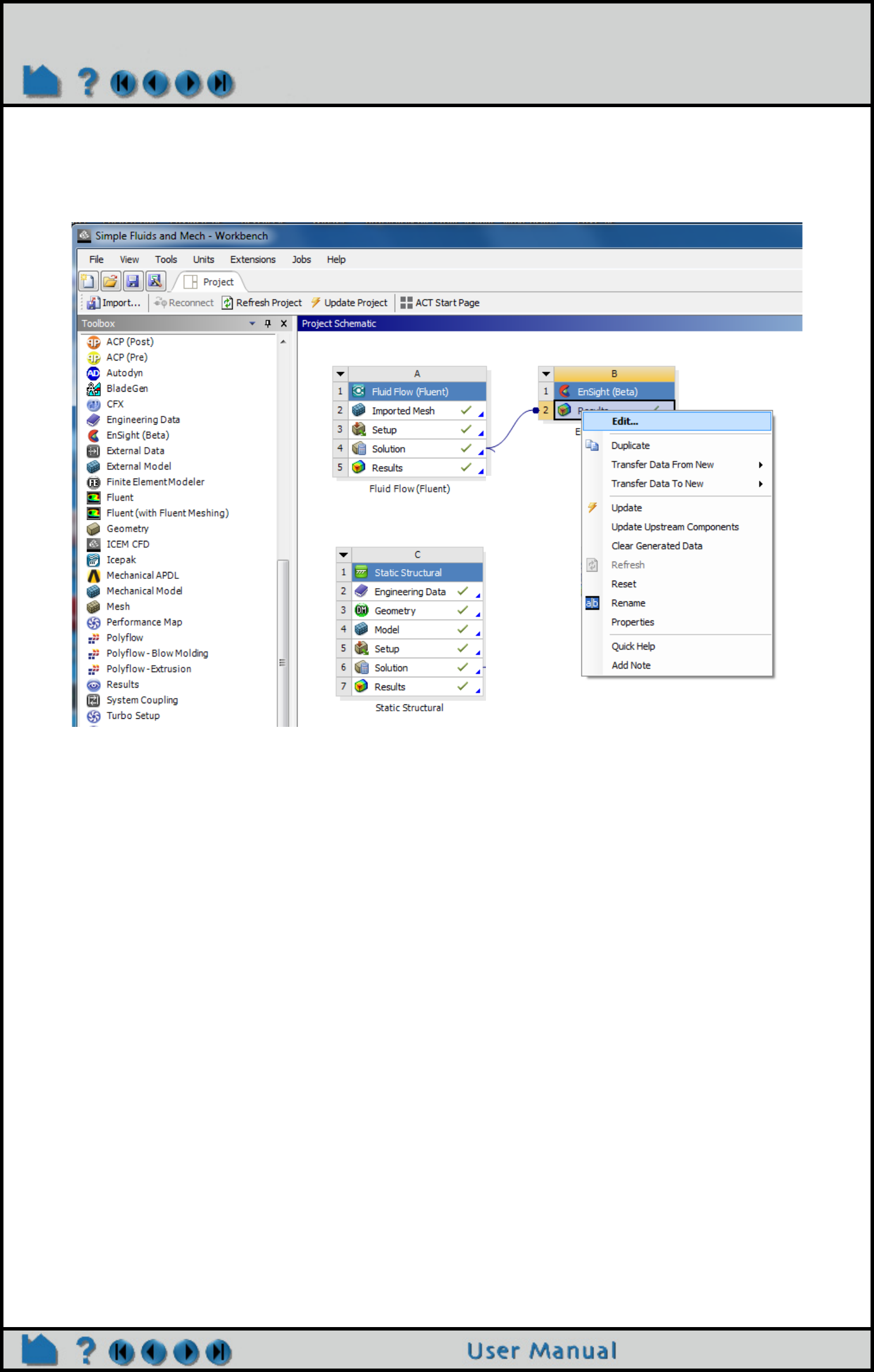Click the Mechanical APDL icon in the Toolbox

click(x=93, y=575)
